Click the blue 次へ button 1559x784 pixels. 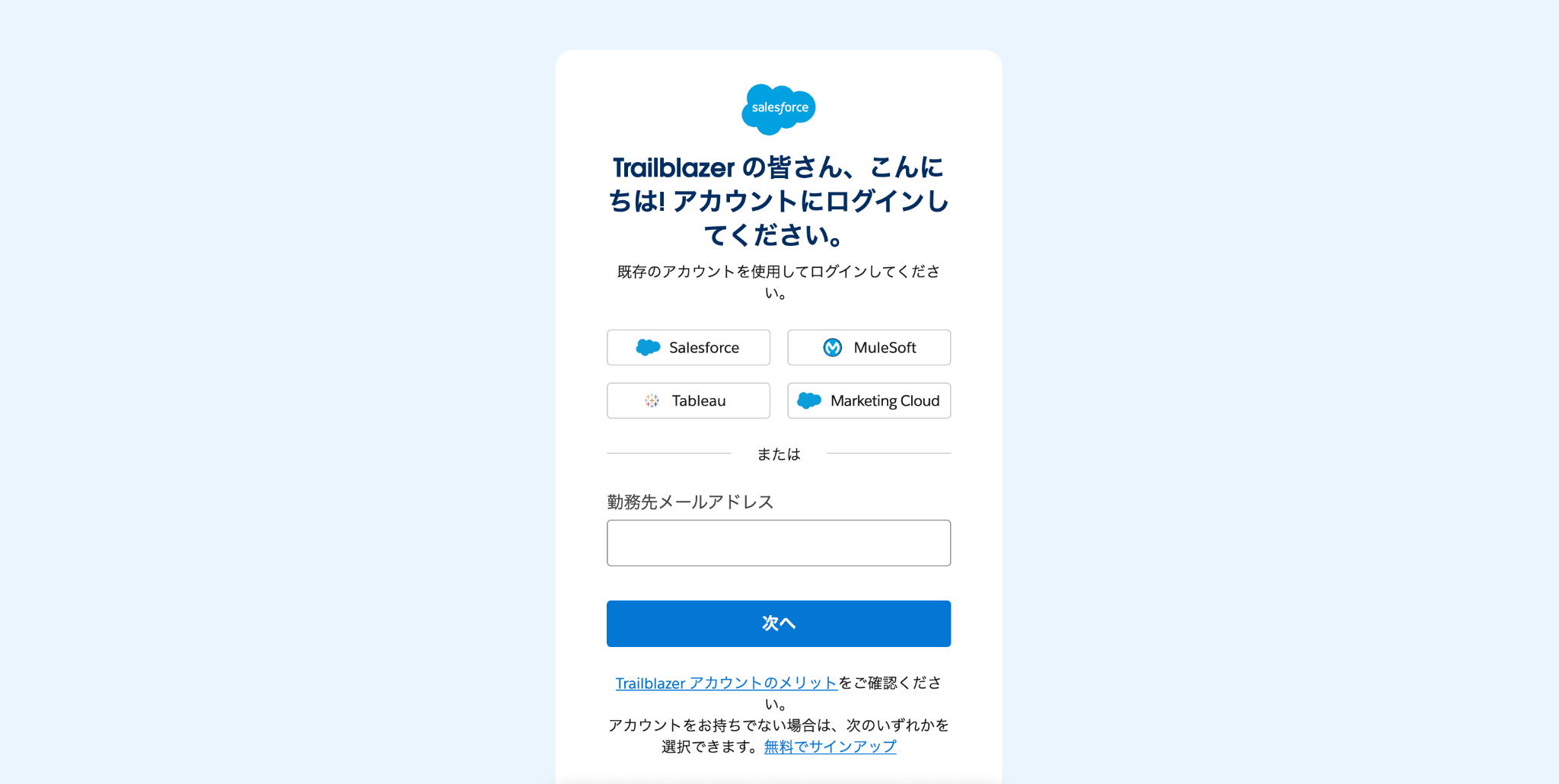(x=779, y=623)
